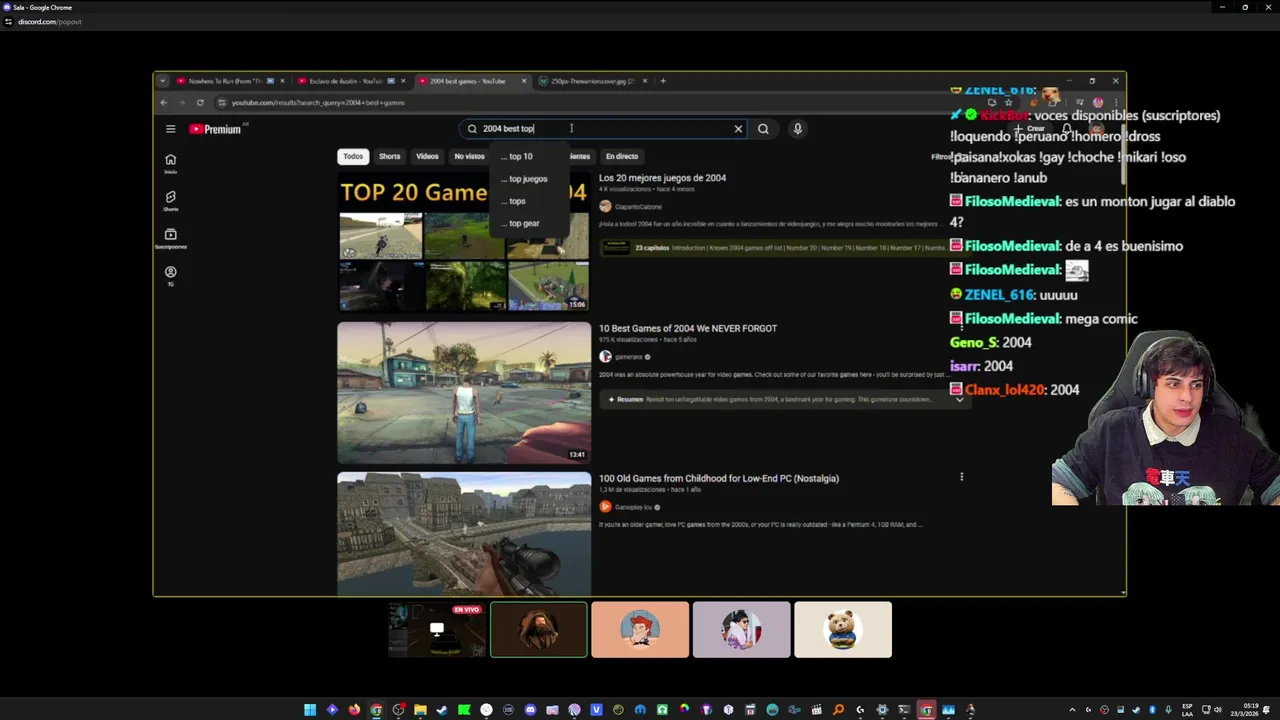The height and width of the screenshot is (720, 1280).
Task: Open Firefox from the taskbar
Action: pyautogui.click(x=354, y=710)
